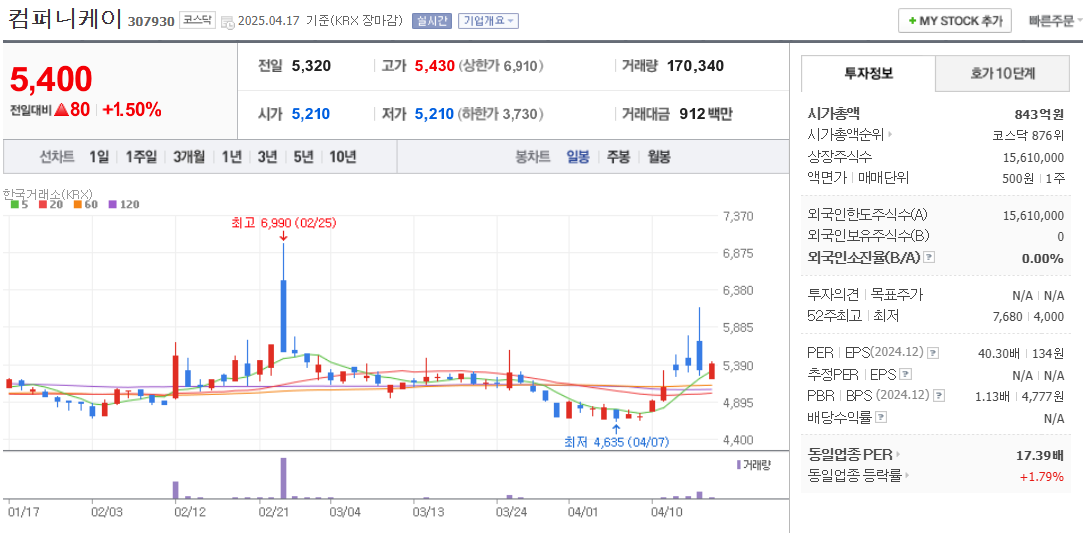Viewport: 1090px width, 533px height.
Task: Click the stock code 307930
Action: (x=151, y=22)
